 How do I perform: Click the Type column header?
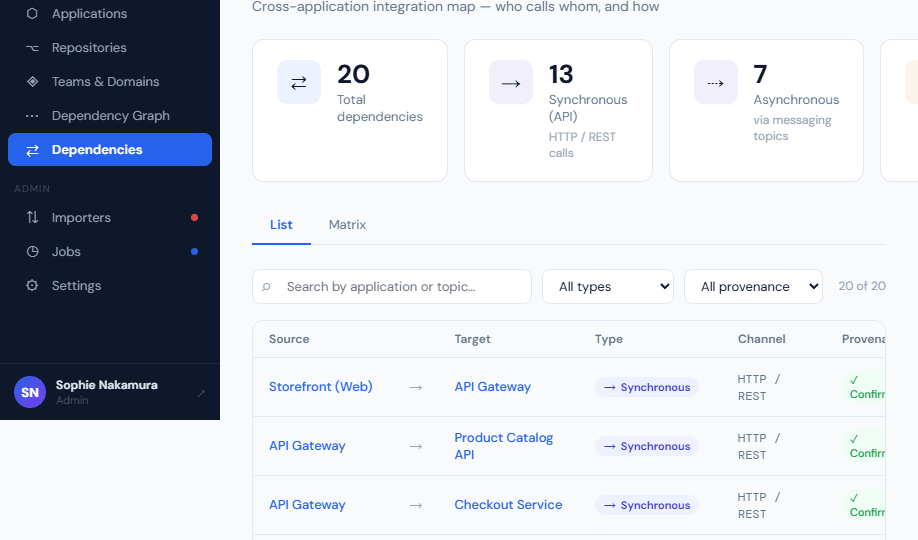tap(609, 339)
